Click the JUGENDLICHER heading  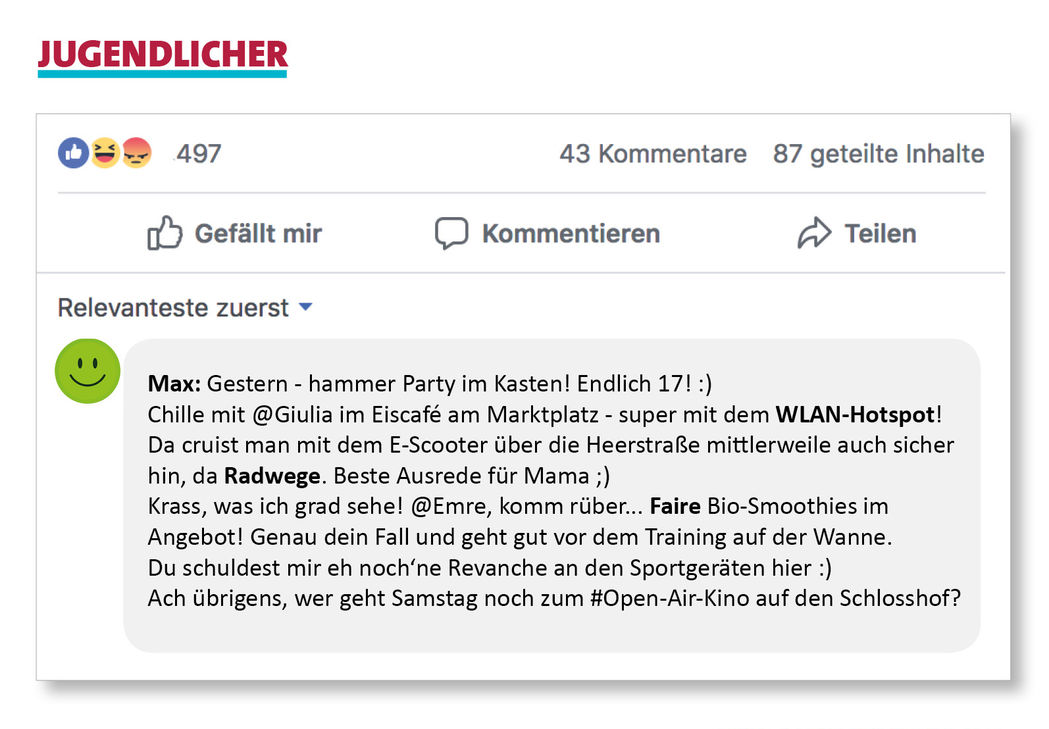tap(163, 56)
